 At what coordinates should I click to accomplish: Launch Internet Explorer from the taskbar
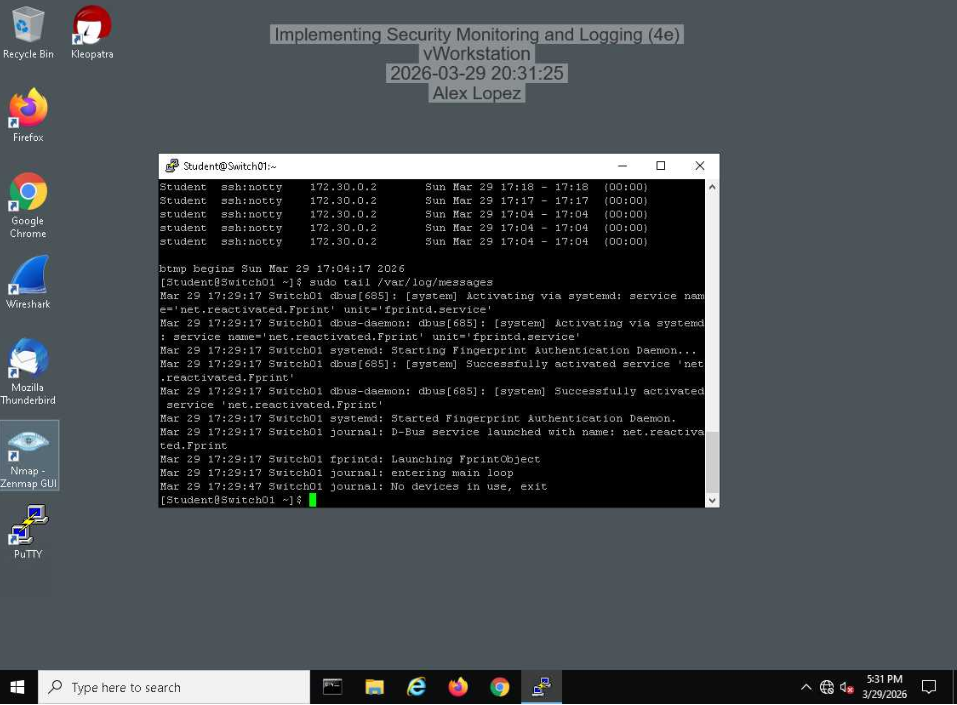(x=416, y=687)
